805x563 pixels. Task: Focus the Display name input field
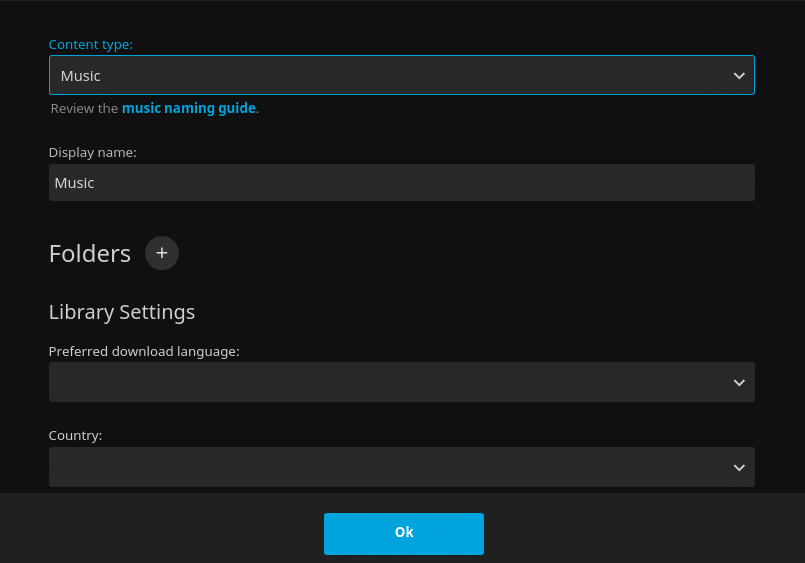tap(401, 183)
